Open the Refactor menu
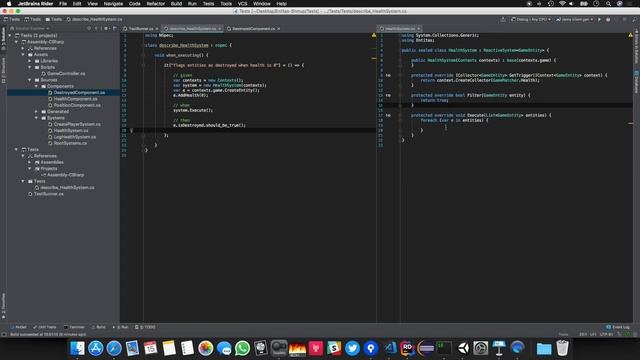This screenshot has width=640, height=360. [156, 4]
